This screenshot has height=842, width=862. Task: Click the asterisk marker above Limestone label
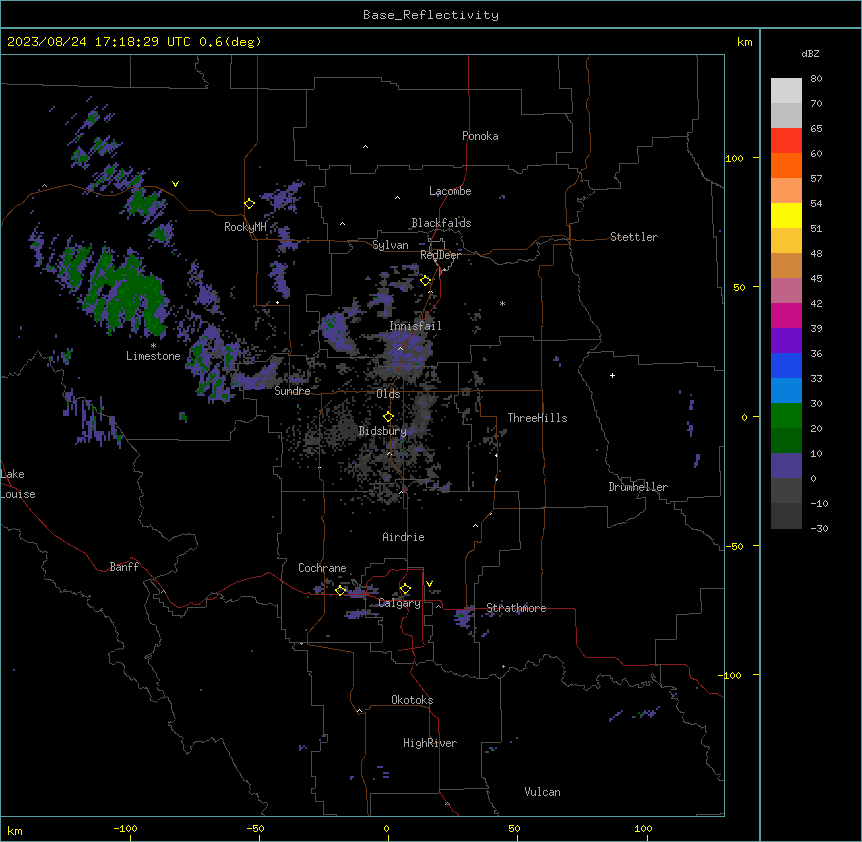(153, 346)
